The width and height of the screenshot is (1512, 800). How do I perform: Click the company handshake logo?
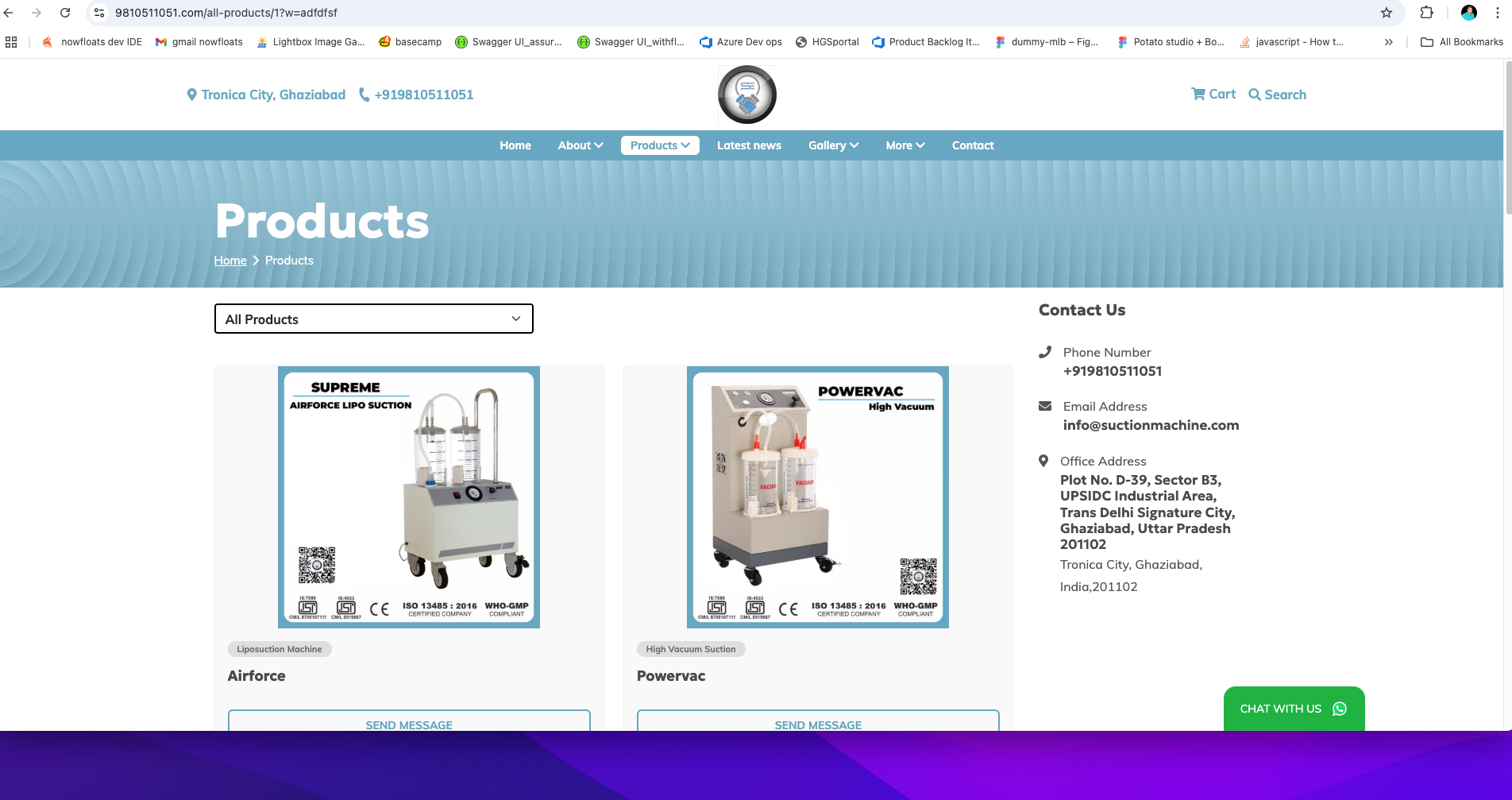click(x=746, y=95)
